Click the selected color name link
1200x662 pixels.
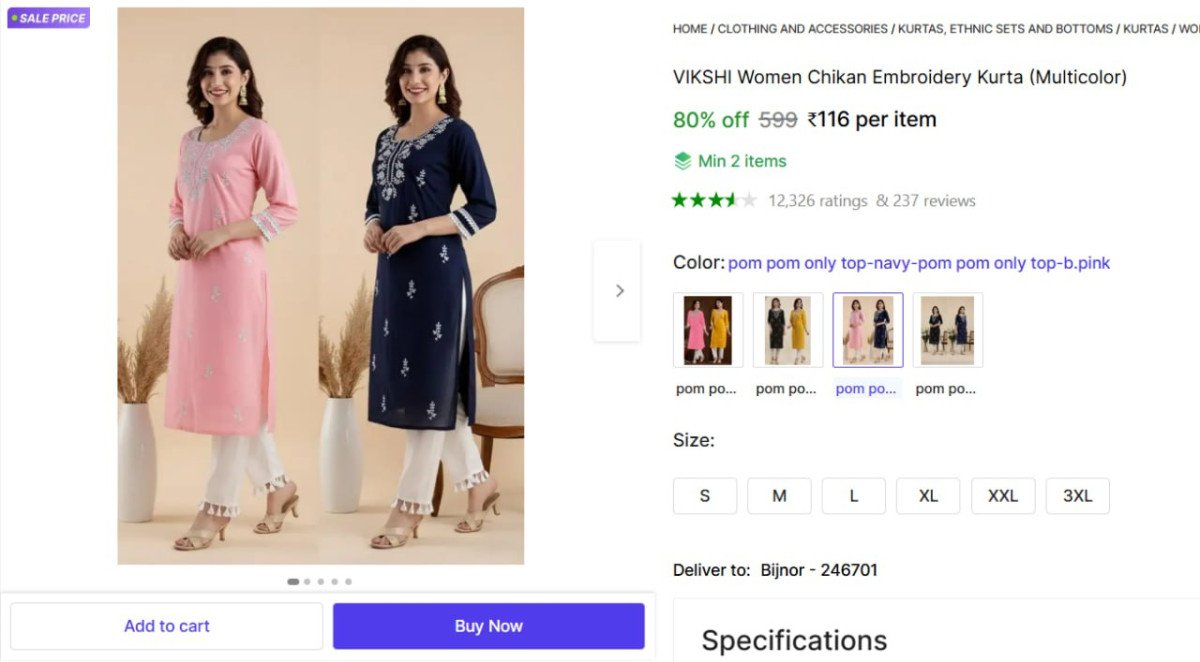[919, 262]
